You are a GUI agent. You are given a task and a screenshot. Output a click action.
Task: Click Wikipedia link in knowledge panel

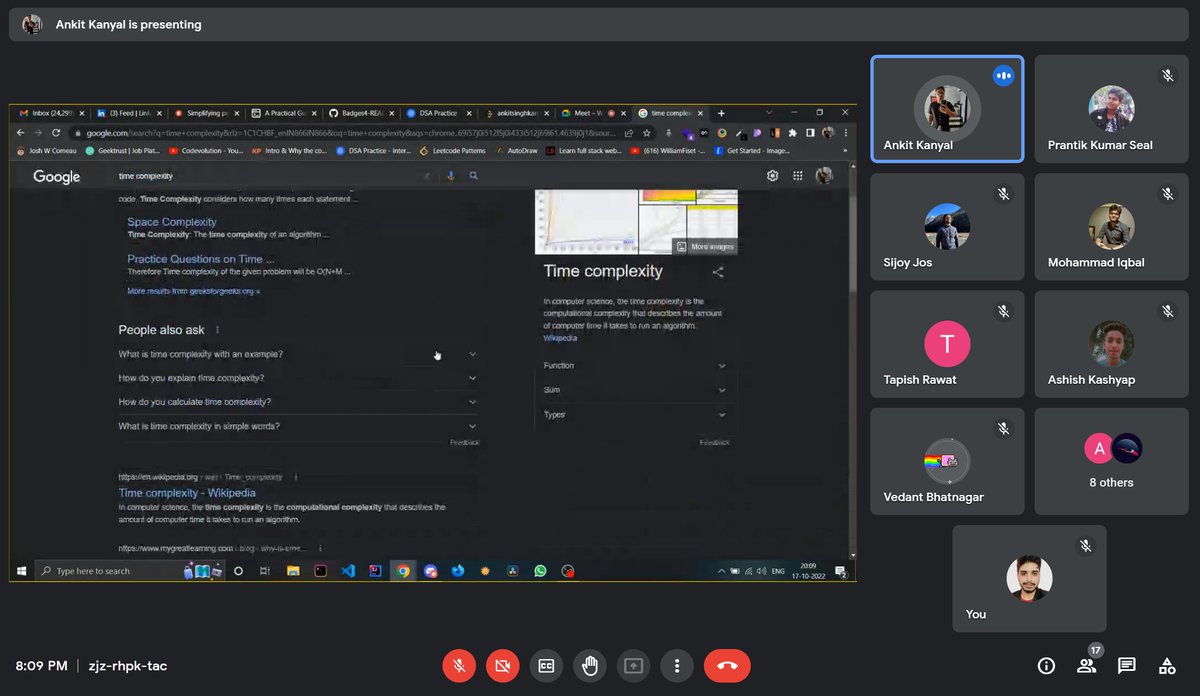pos(560,338)
